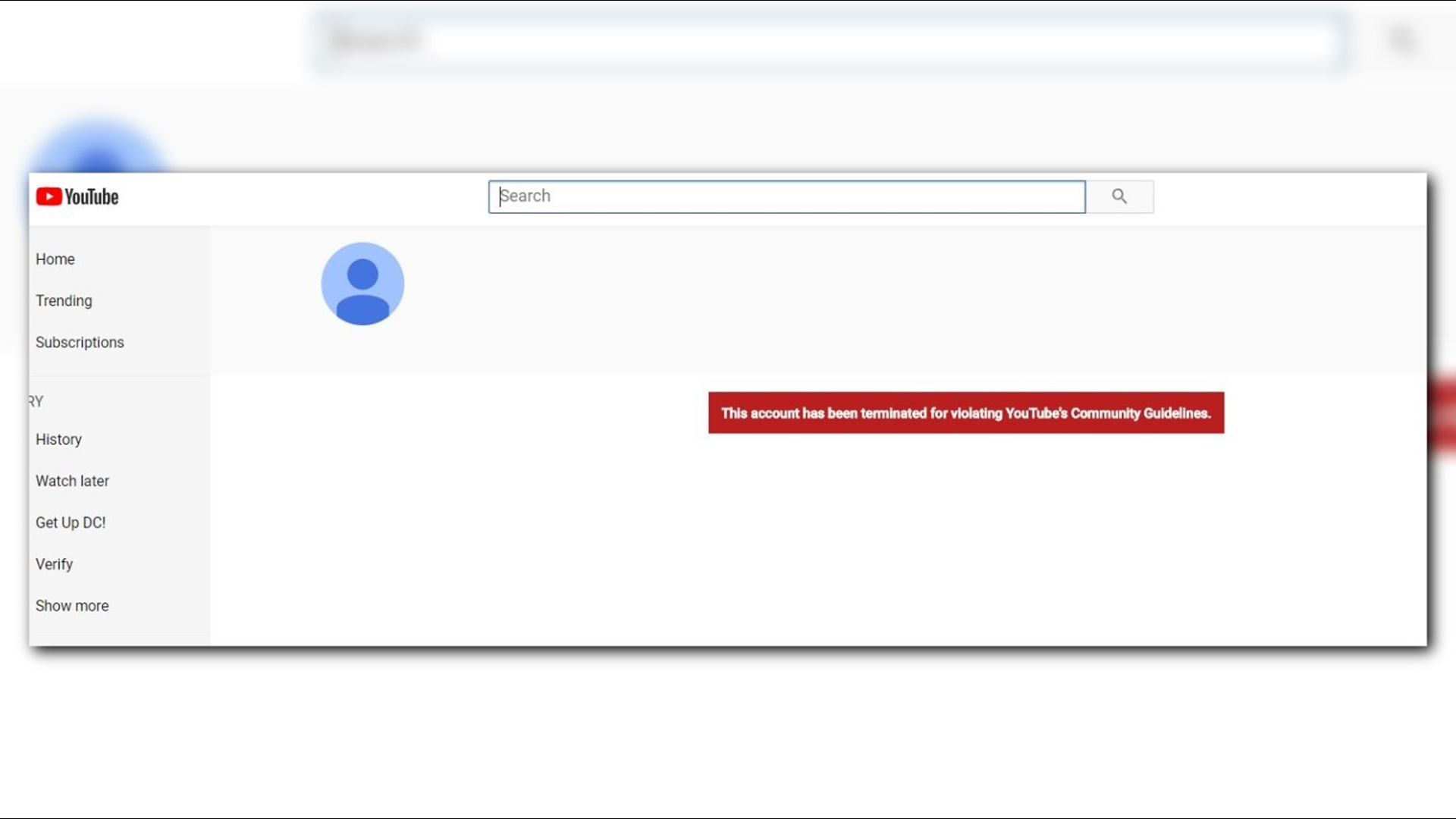1456x819 pixels.
Task: Click the blurred magnifier icon in top-right corner
Action: (1403, 39)
